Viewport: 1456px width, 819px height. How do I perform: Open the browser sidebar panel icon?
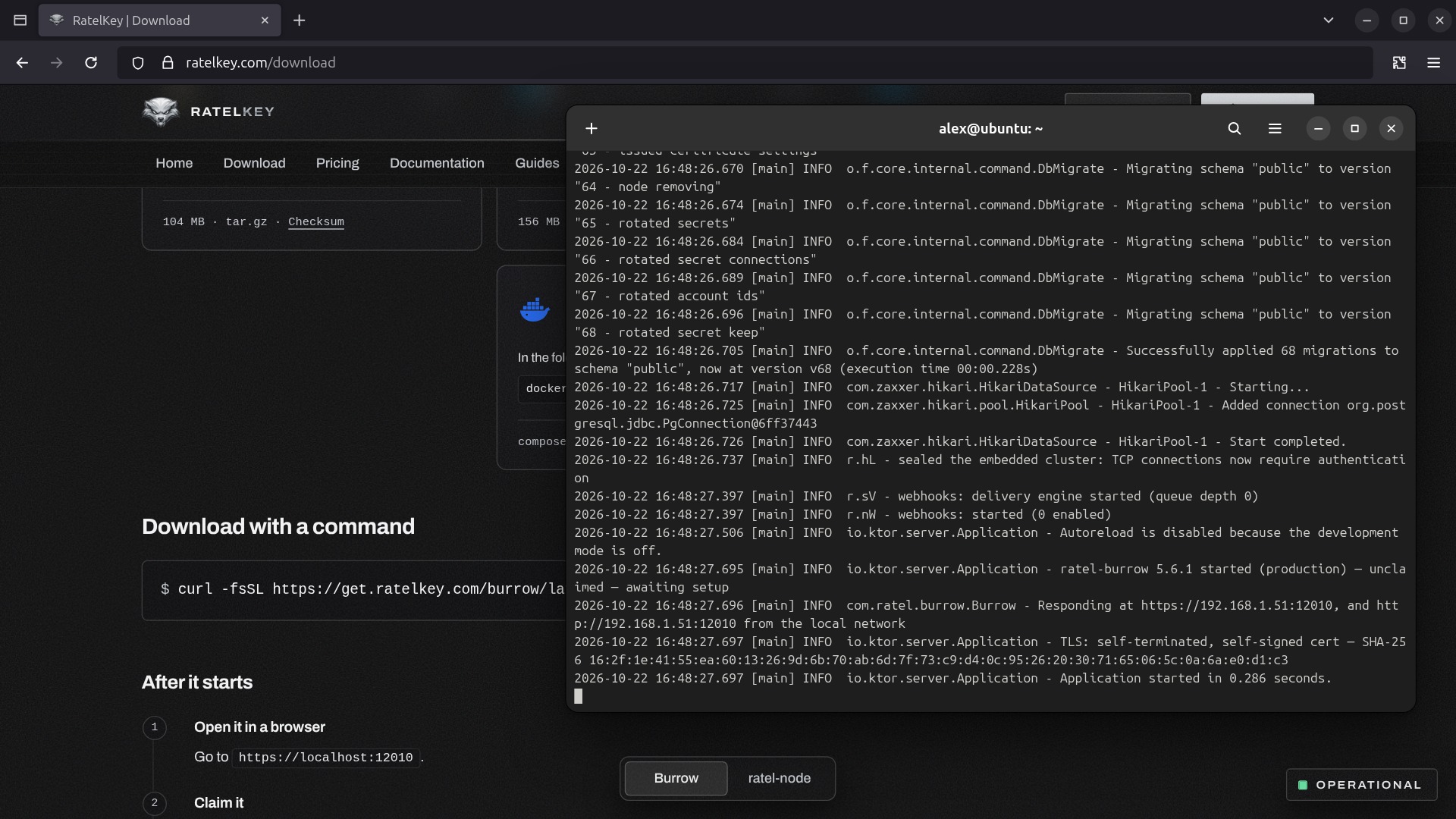[x=20, y=20]
